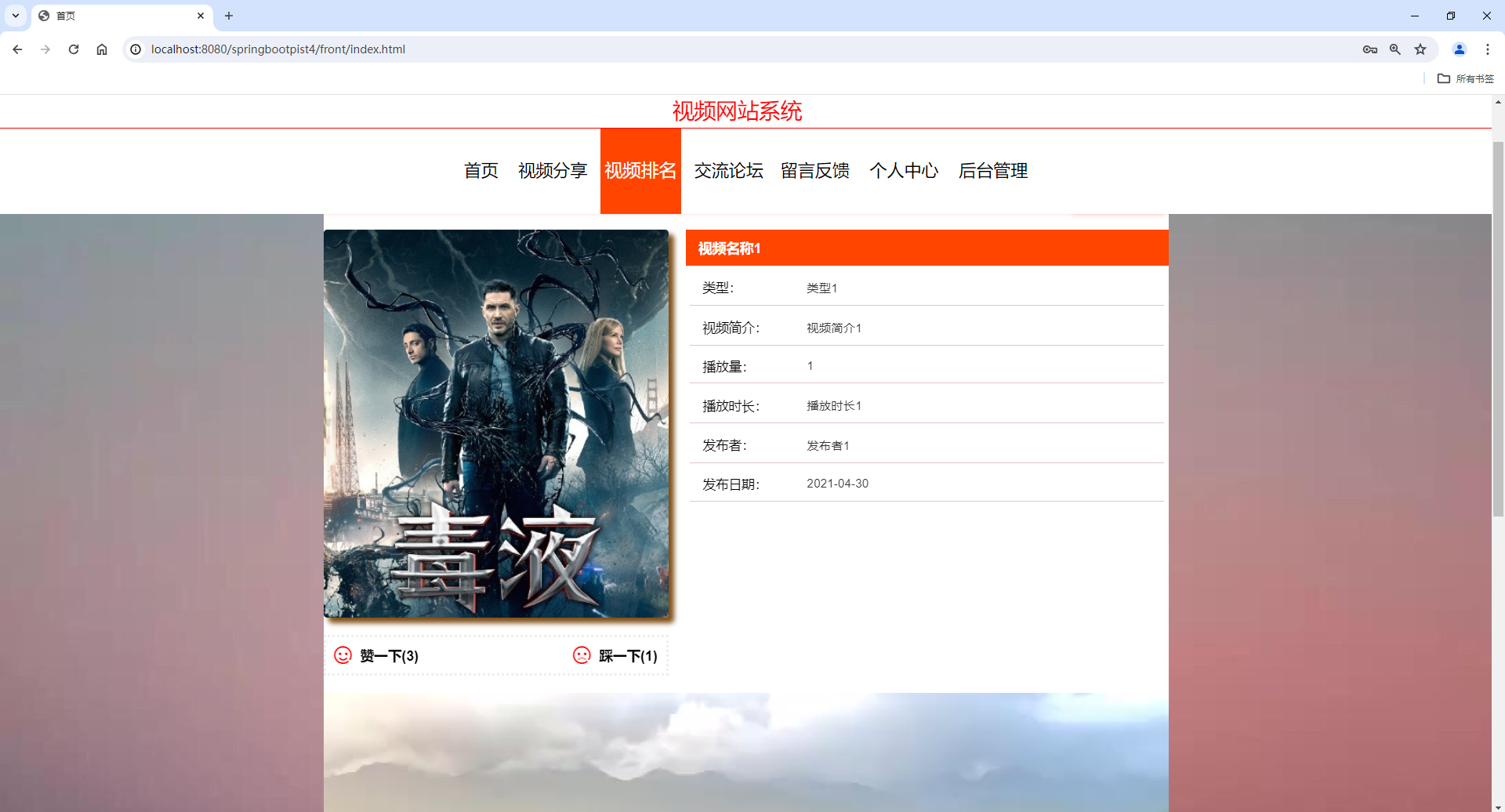This screenshot has height=812, width=1505.
Task: Go to 首页 in the site navigation
Action: (x=481, y=171)
